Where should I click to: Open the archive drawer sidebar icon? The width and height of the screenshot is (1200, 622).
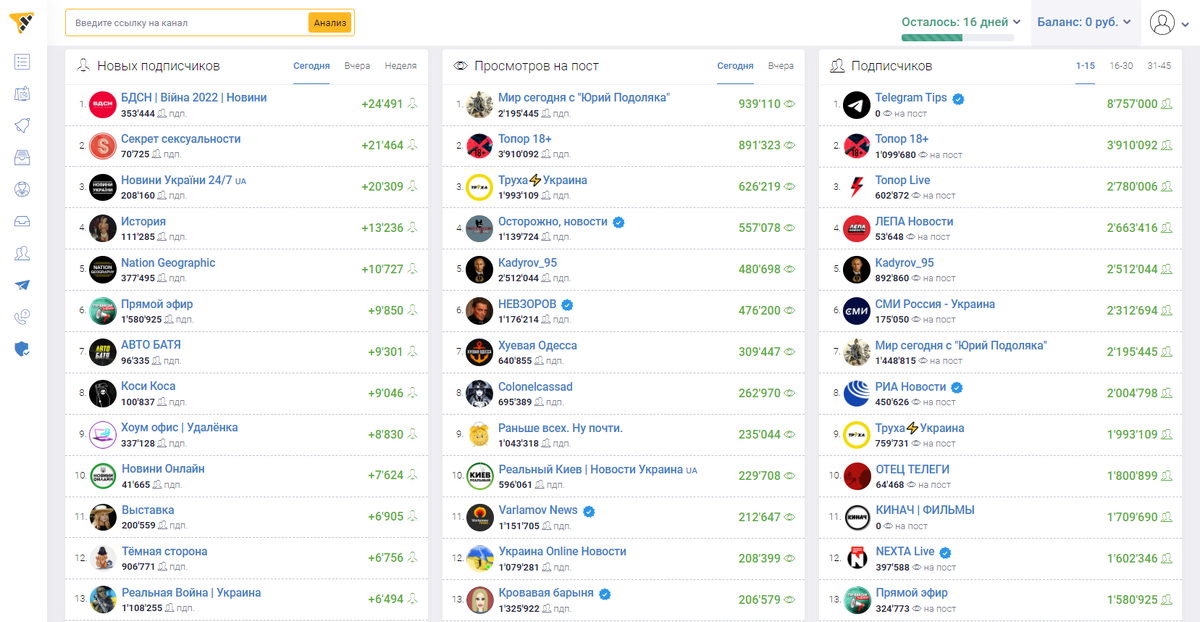(22, 157)
